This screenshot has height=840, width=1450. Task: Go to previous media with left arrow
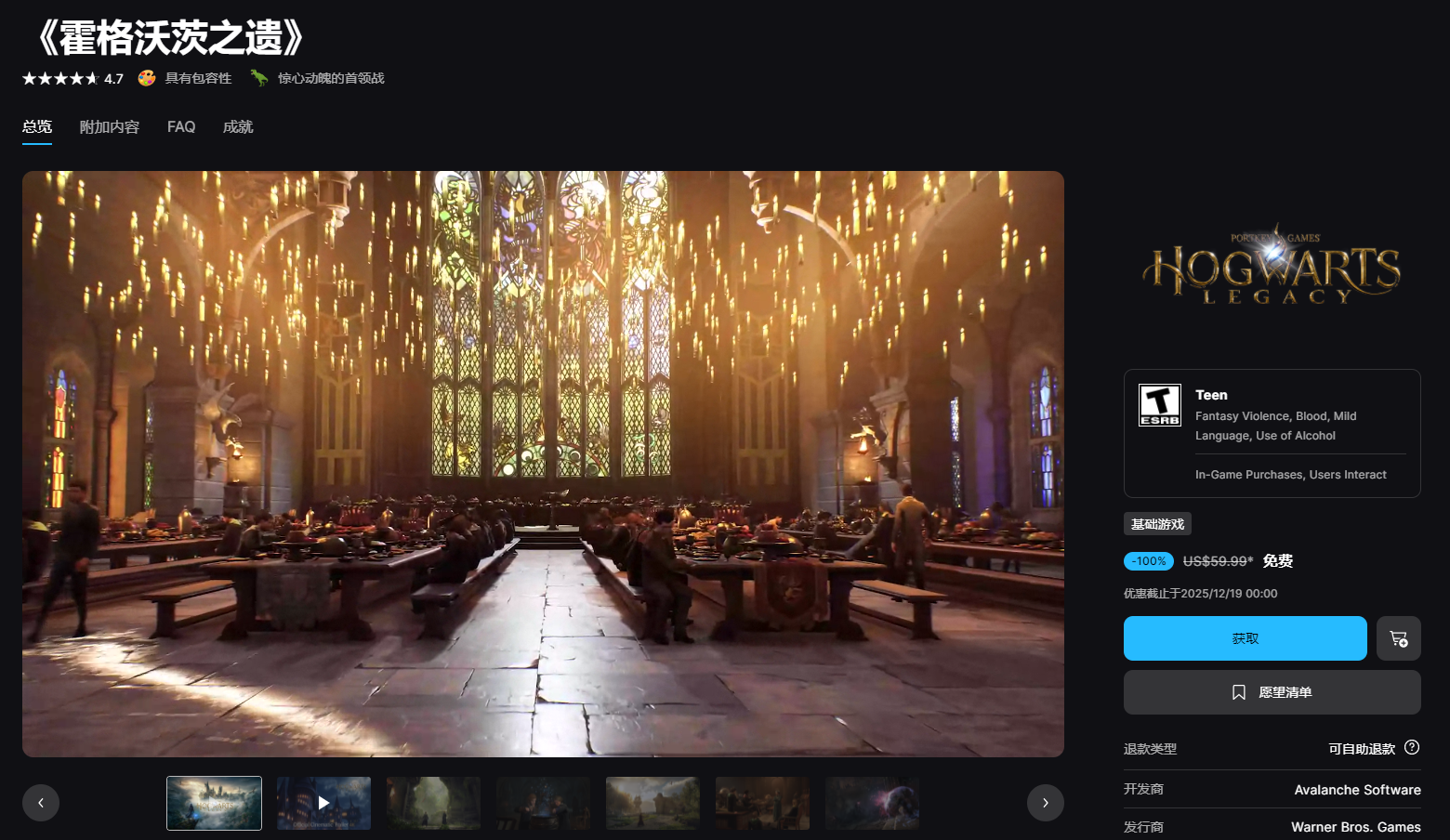point(41,803)
